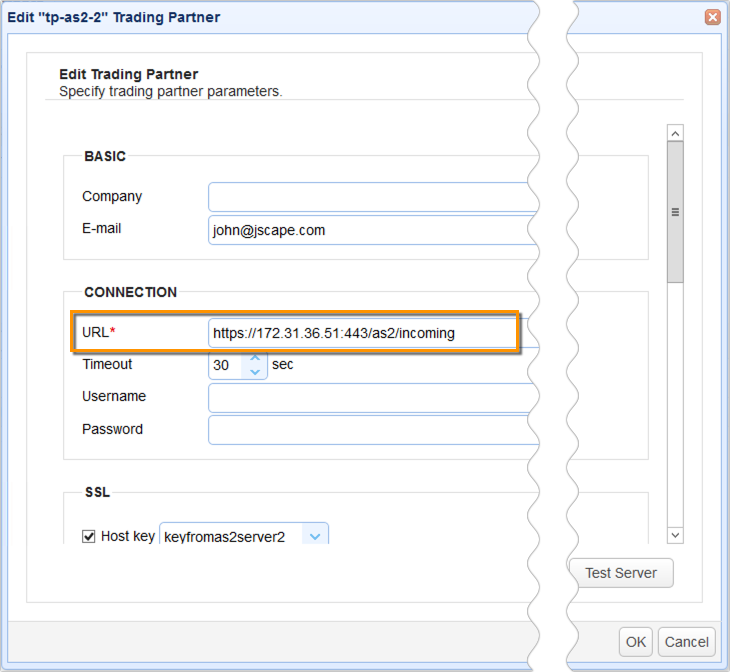730x672 pixels.
Task: Click inside the Timeout value box
Action: pyautogui.click(x=226, y=366)
